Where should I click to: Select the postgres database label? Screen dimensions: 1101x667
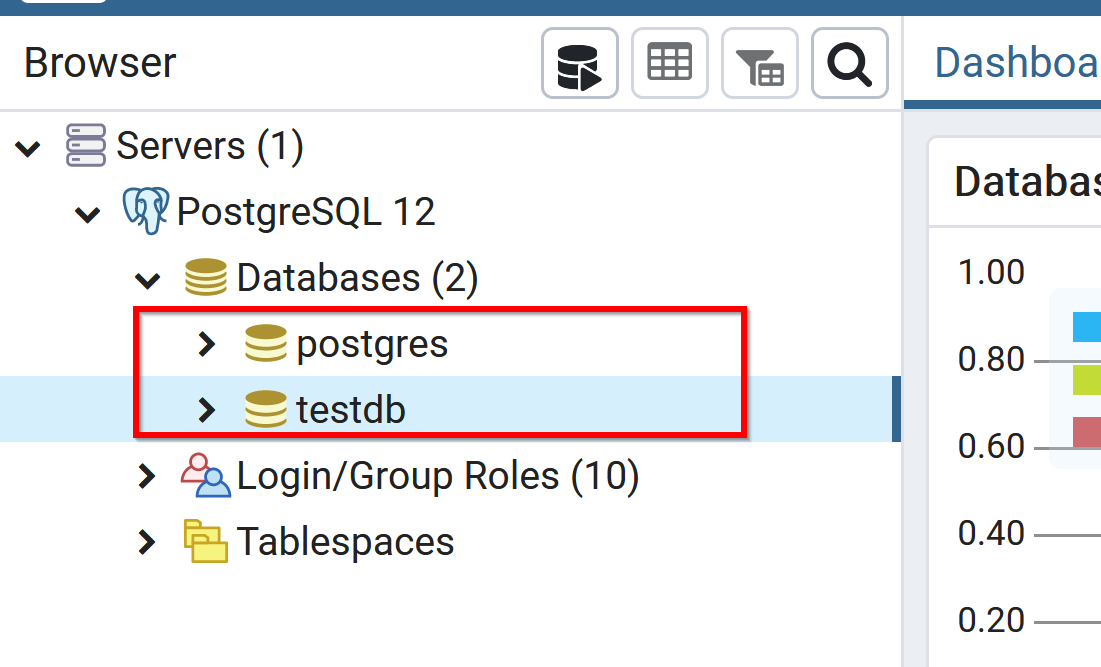click(x=372, y=344)
